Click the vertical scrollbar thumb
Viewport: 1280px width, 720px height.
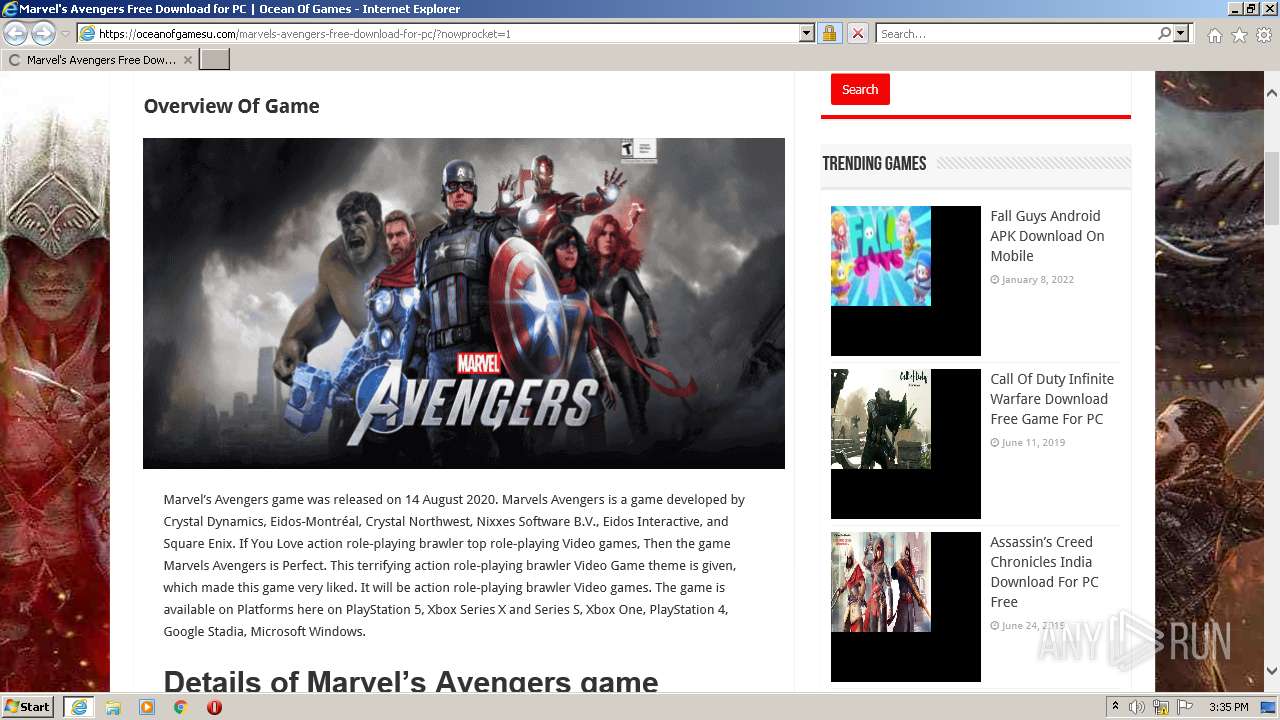tap(1271, 188)
